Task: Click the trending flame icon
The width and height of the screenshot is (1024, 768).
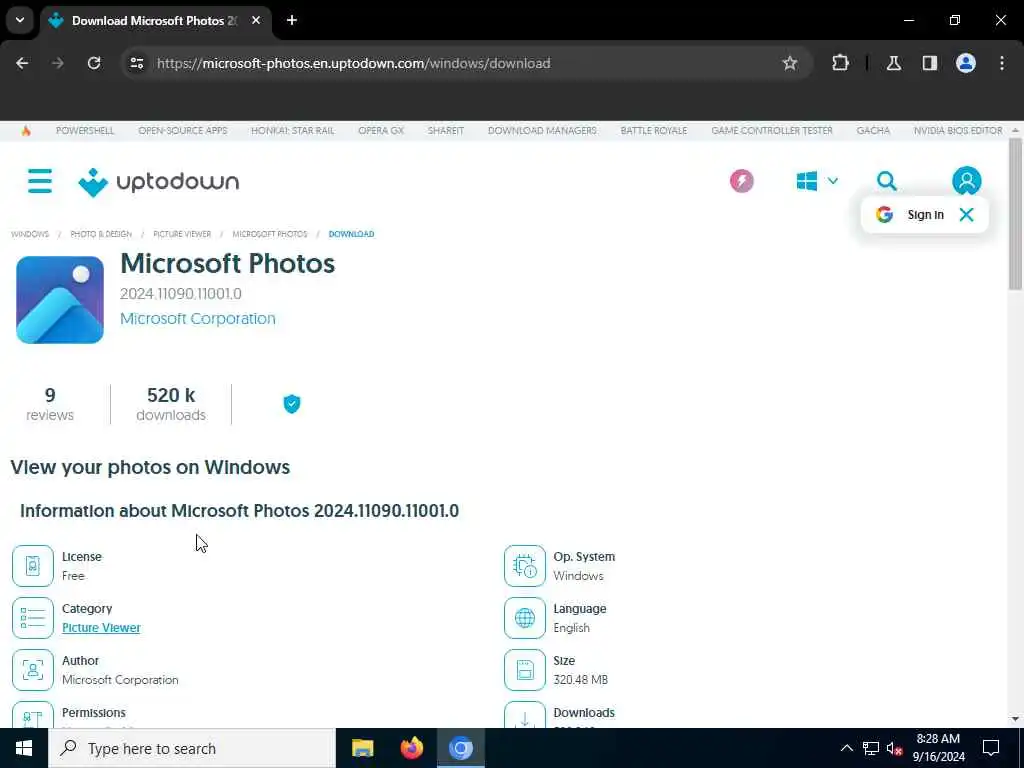Action: click(26, 131)
